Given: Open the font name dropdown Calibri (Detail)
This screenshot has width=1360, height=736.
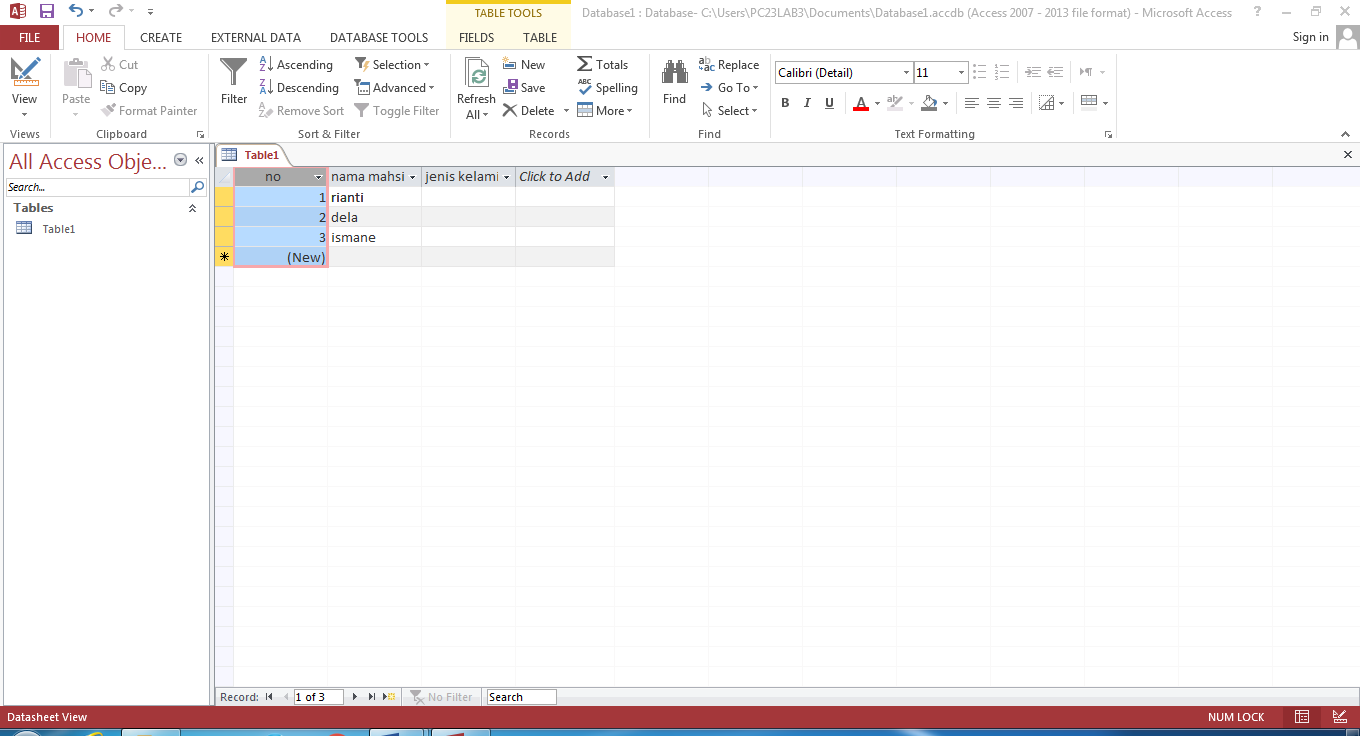Looking at the screenshot, I should click(x=906, y=73).
